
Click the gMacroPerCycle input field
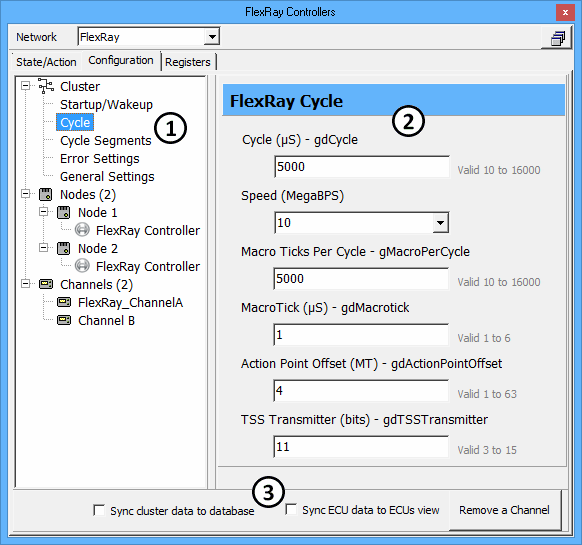click(361, 279)
